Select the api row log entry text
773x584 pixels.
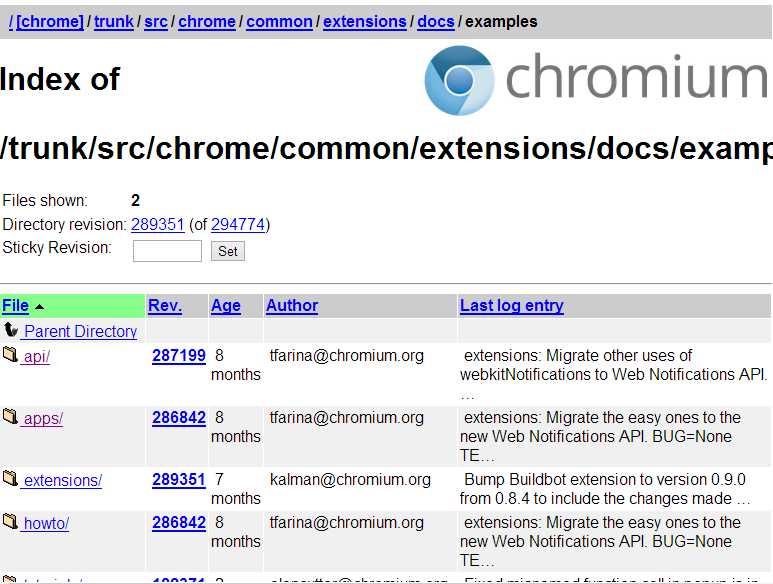613,374
